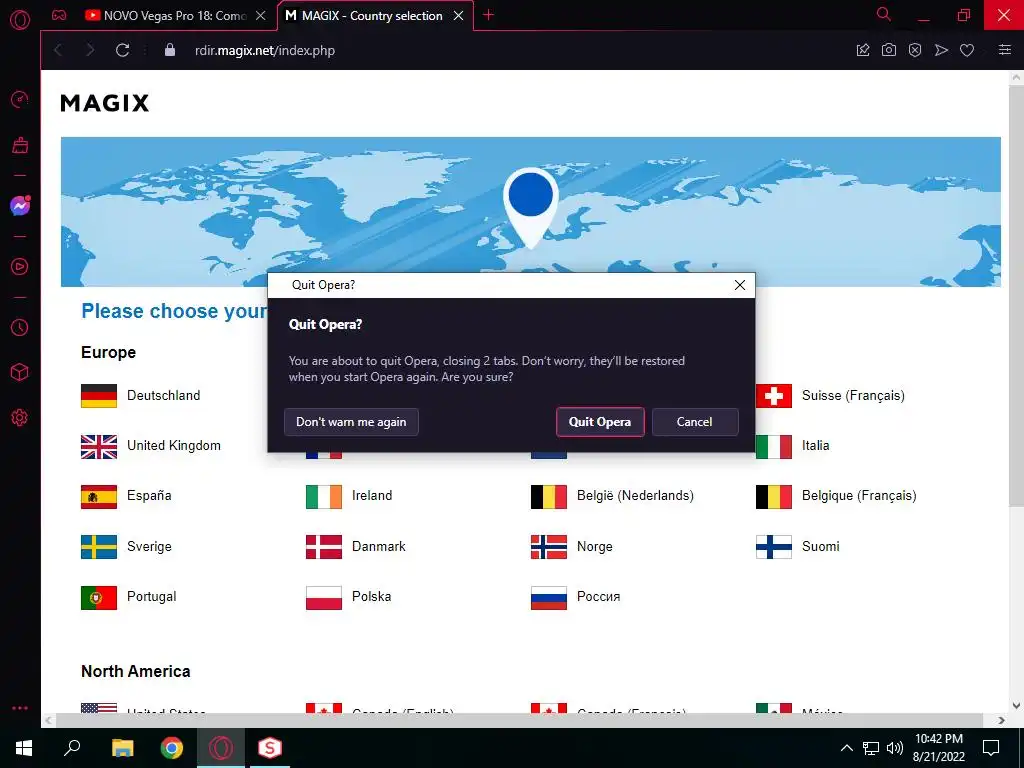This screenshot has height=768, width=1024.
Task: Select België (Nederlands) link
Action: pos(635,496)
